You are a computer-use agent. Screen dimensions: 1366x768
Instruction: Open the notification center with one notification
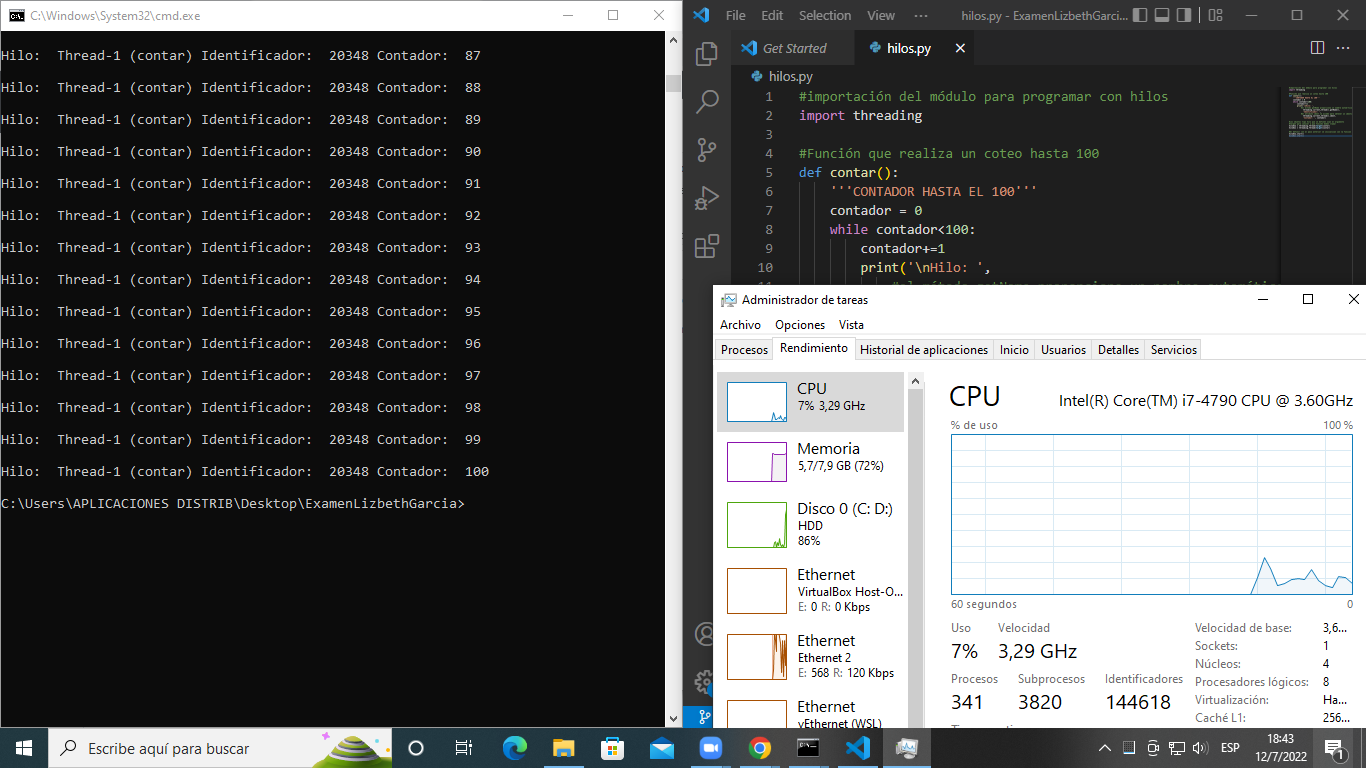(1335, 748)
